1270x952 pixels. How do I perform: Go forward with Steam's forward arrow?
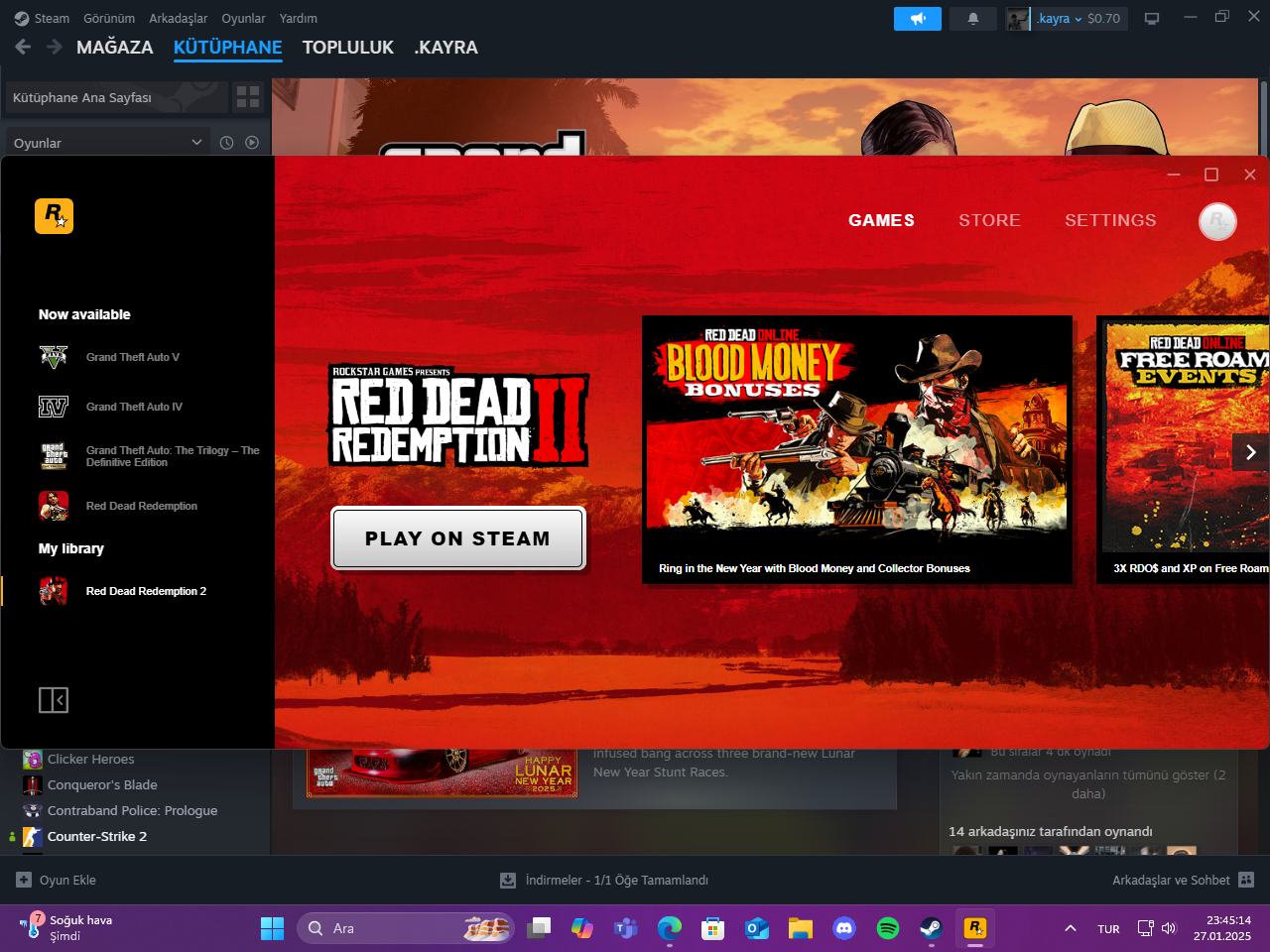tap(55, 47)
